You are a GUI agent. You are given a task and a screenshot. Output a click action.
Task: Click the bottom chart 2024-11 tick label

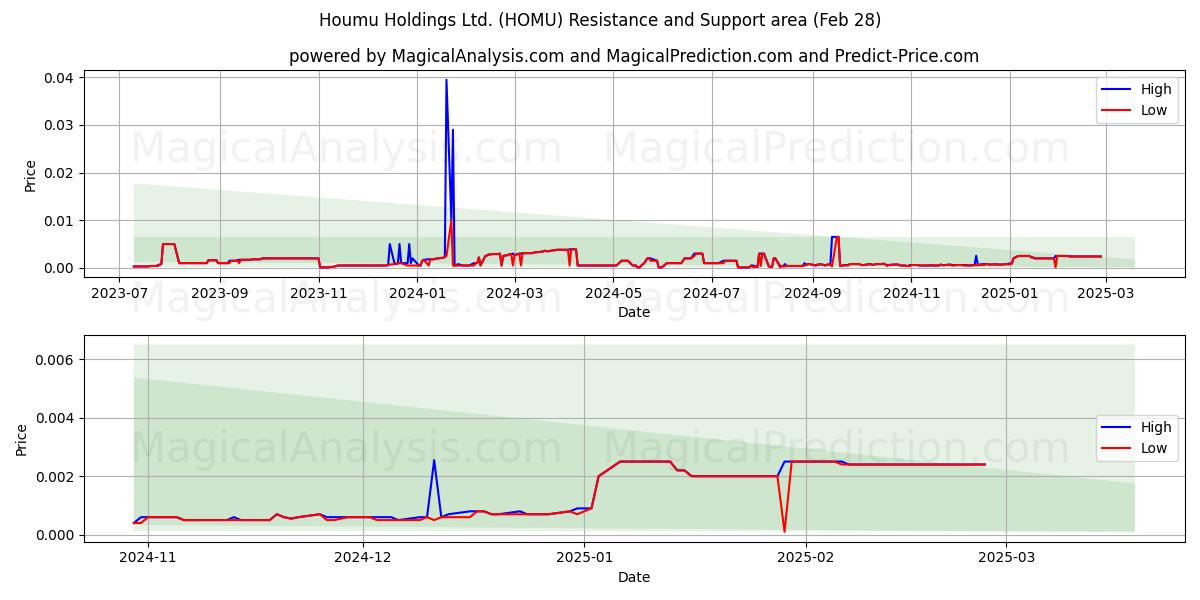148,558
